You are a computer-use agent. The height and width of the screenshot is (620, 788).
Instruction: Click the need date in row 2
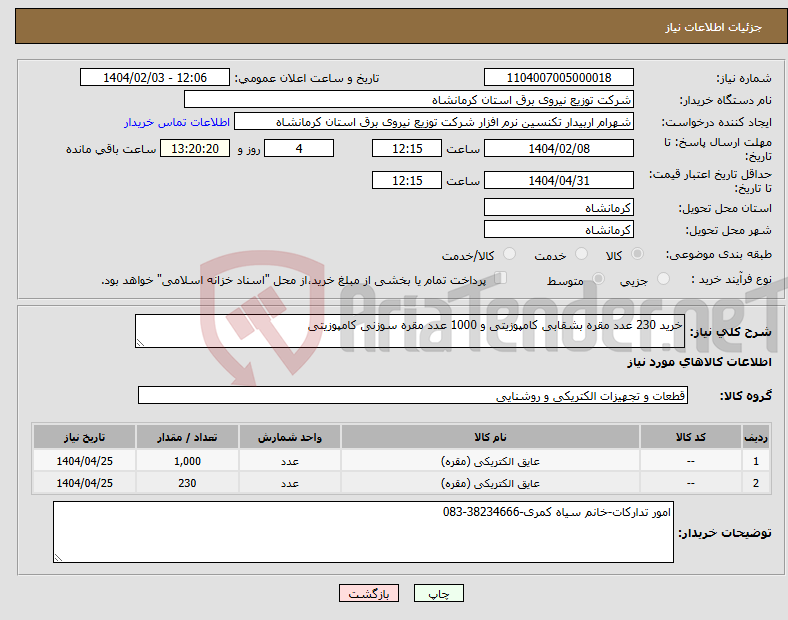84,483
